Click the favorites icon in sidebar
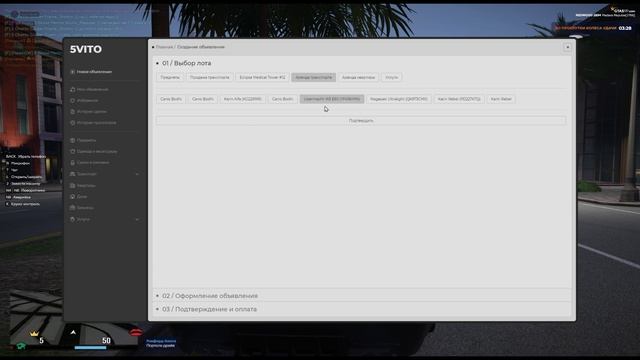This screenshot has width=640, height=360. 72,100
